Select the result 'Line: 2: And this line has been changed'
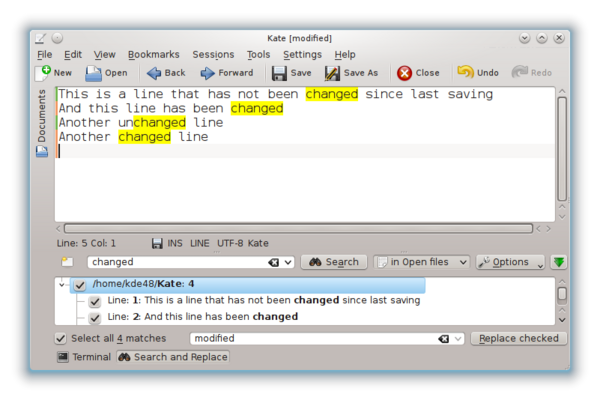Image resolution: width=600 pixels, height=400 pixels. tap(203, 317)
